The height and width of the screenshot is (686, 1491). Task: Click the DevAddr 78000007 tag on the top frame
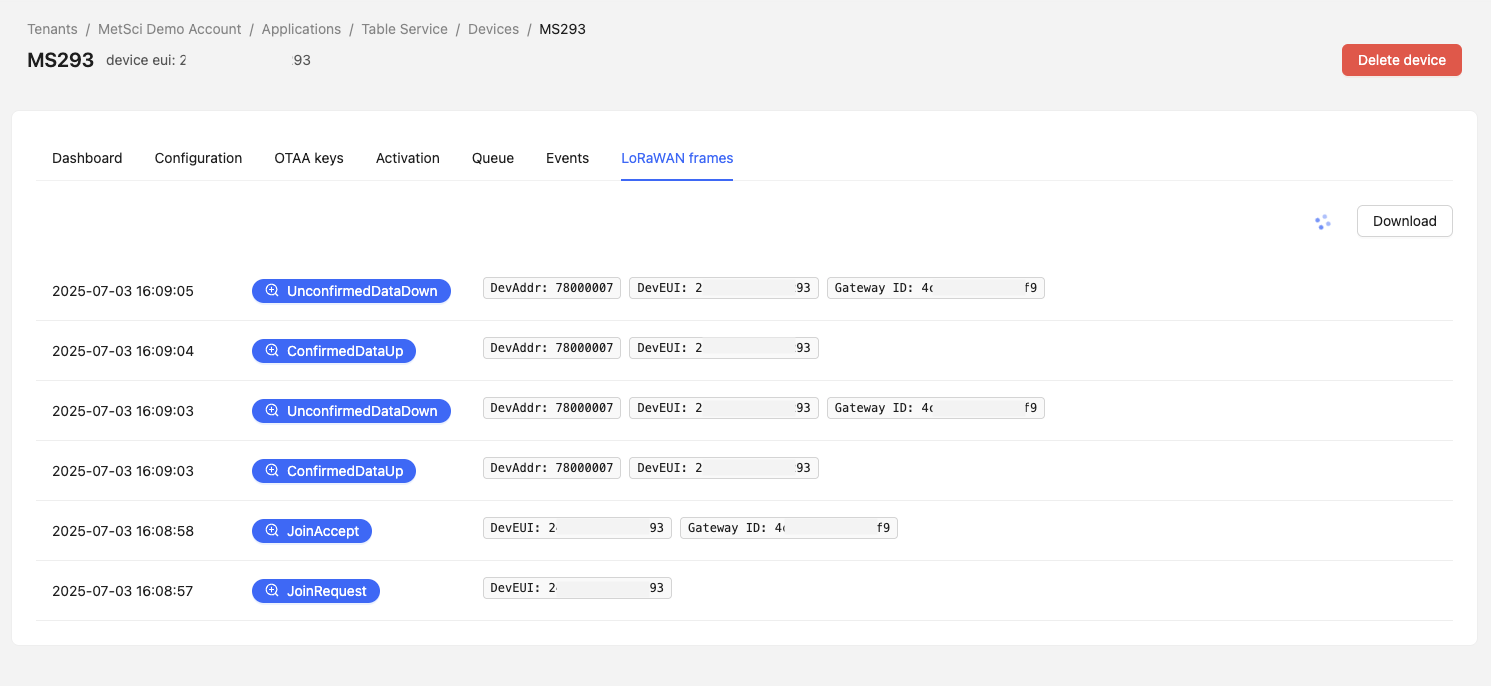pos(551,287)
